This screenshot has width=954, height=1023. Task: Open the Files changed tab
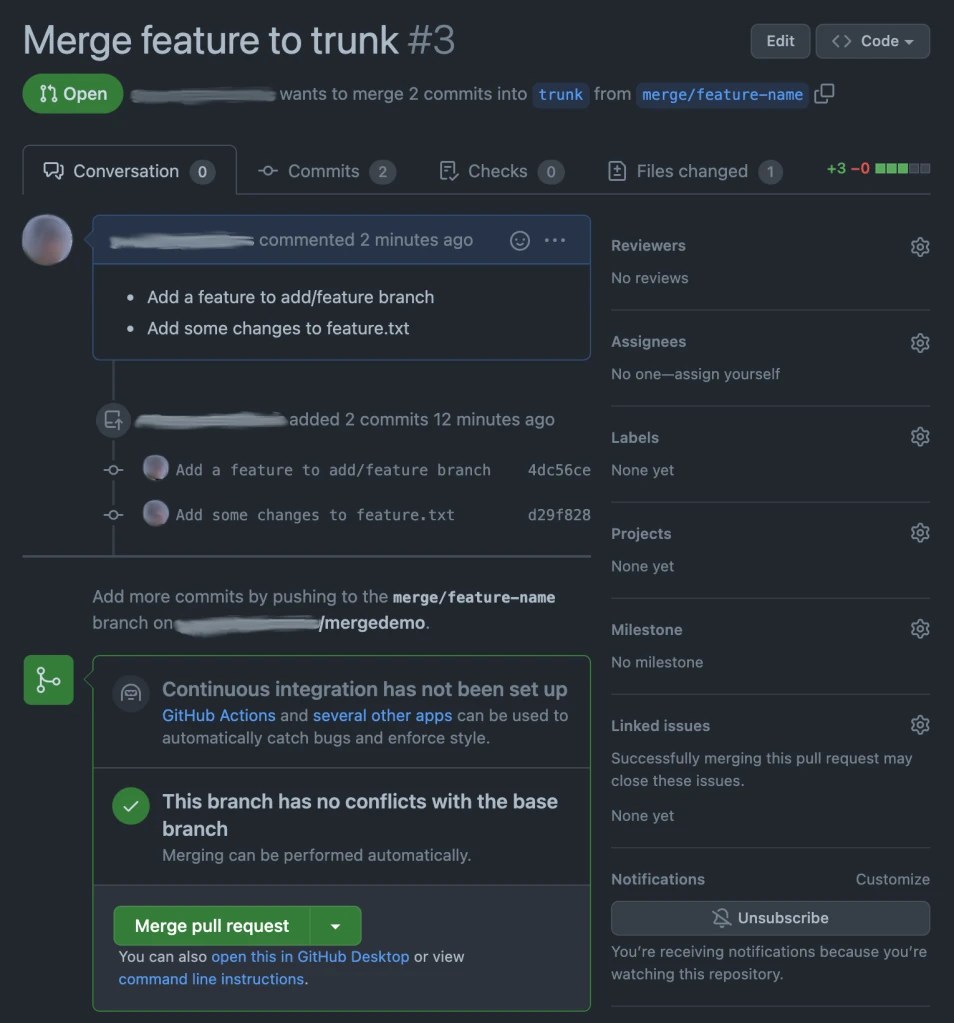(694, 171)
